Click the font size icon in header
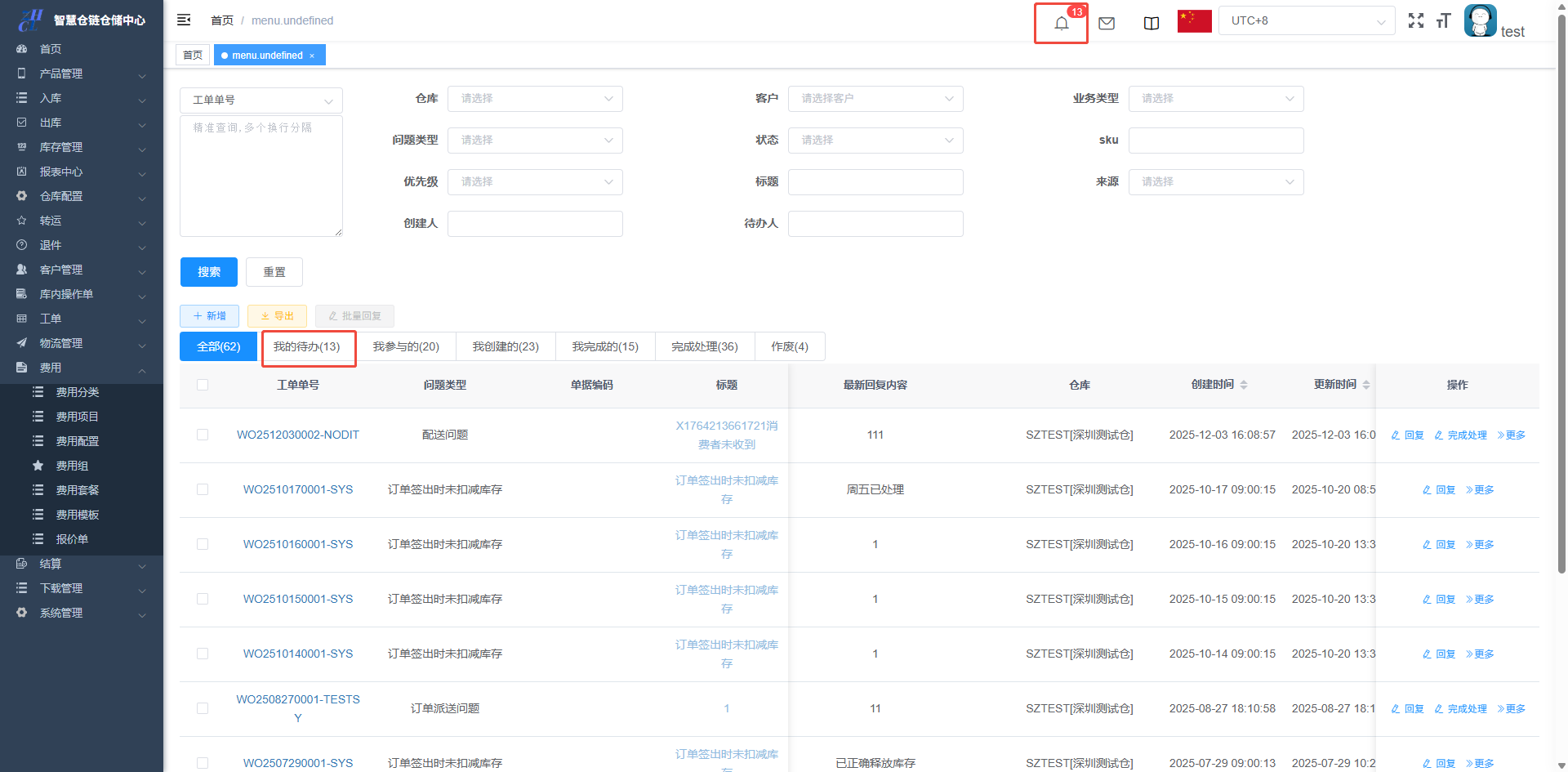1568x772 pixels. tap(1443, 21)
